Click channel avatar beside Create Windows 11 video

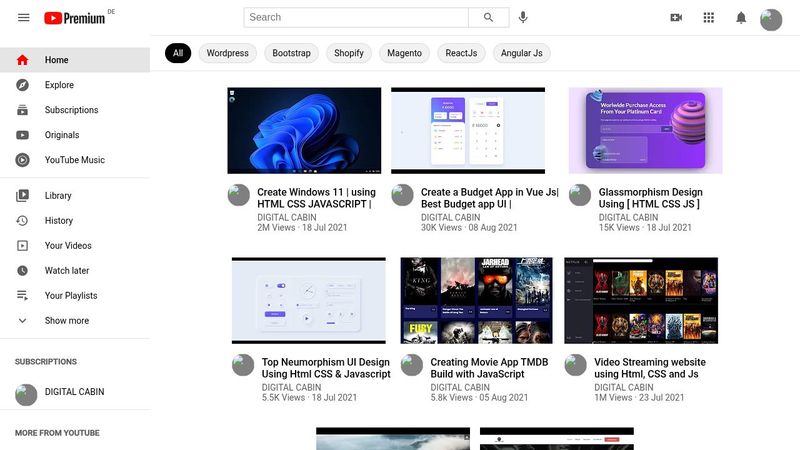(x=238, y=195)
